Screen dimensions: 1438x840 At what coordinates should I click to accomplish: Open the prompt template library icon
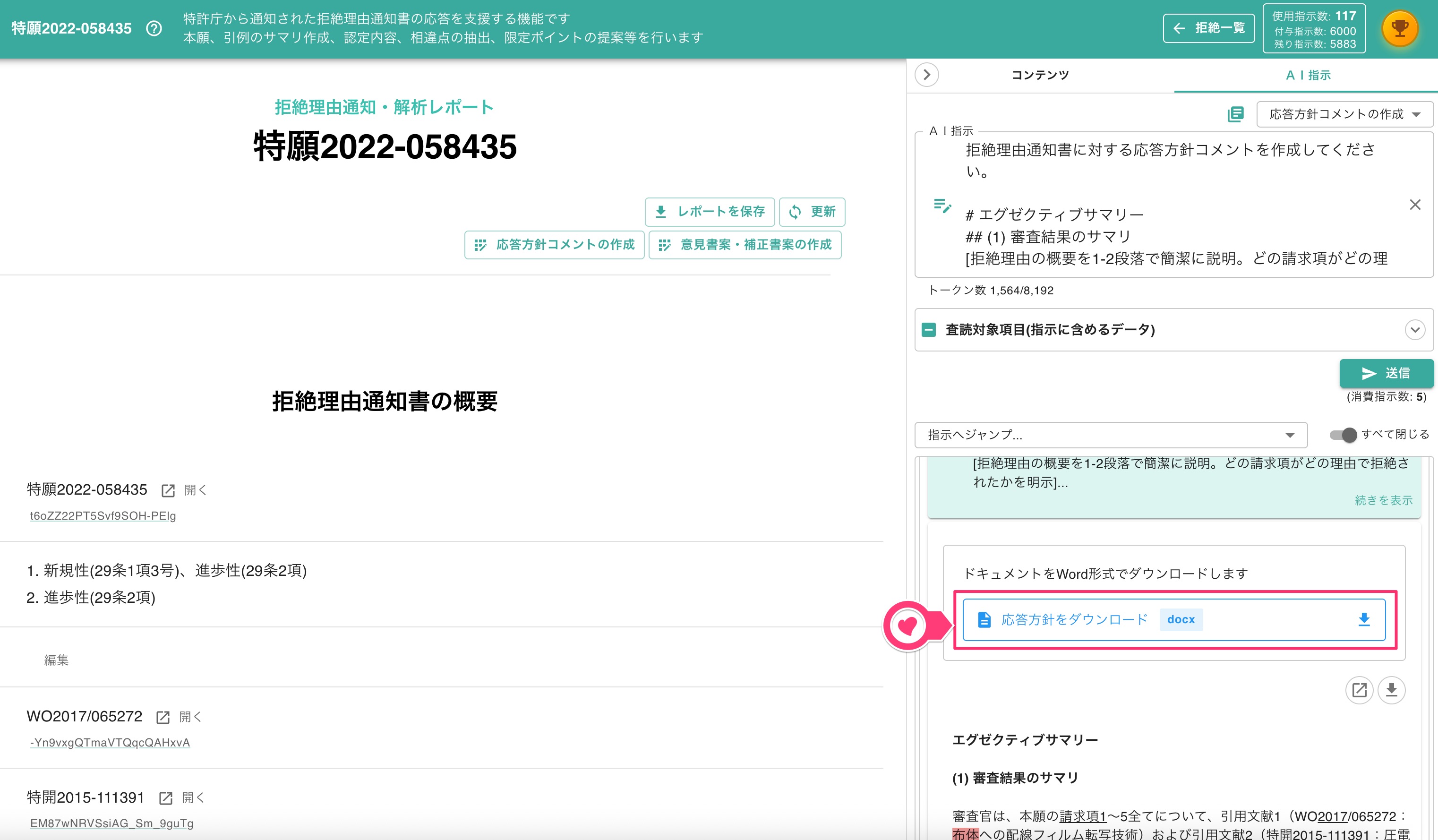(x=1235, y=114)
